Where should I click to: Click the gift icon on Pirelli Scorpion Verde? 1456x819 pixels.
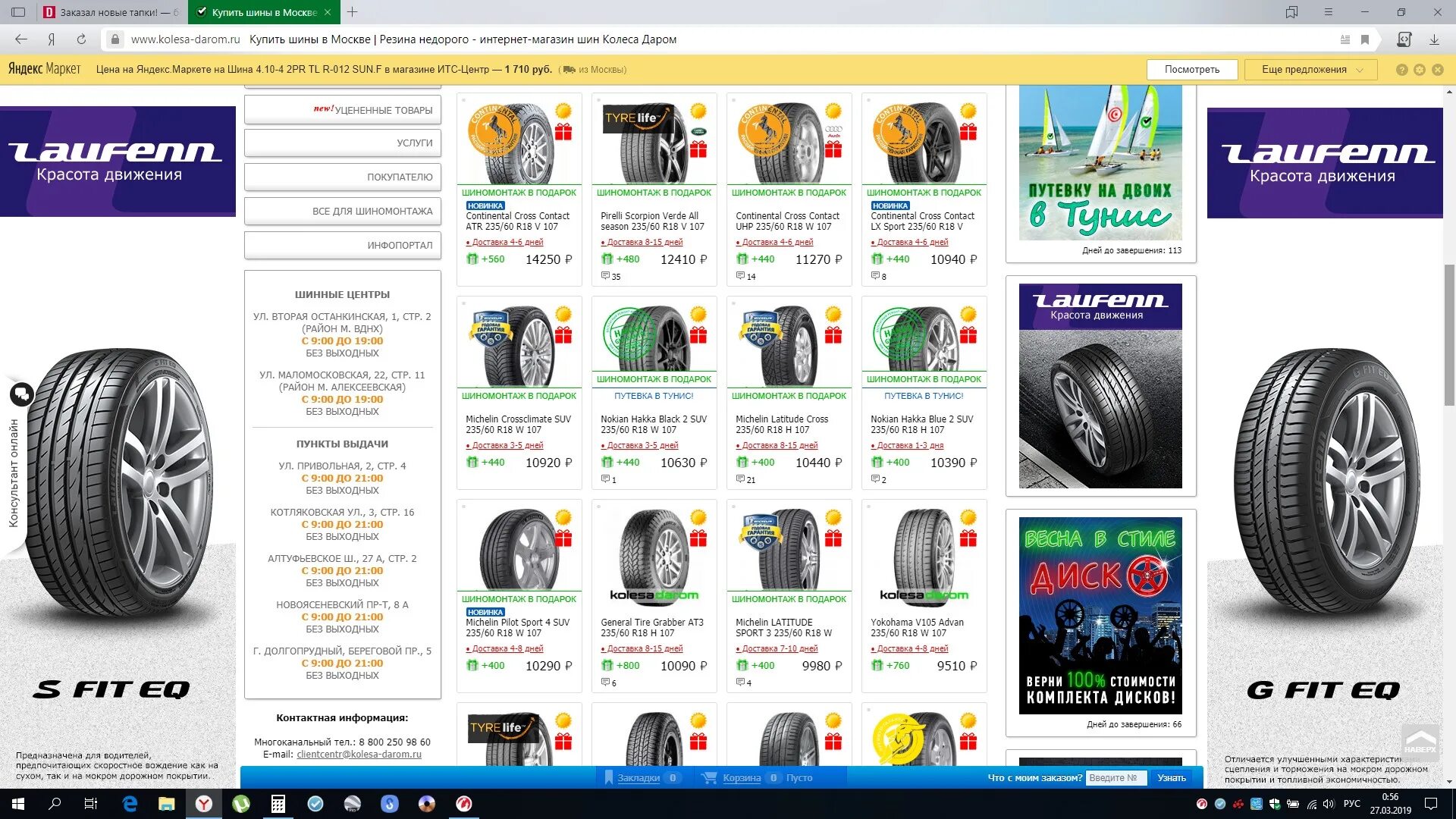point(698,149)
